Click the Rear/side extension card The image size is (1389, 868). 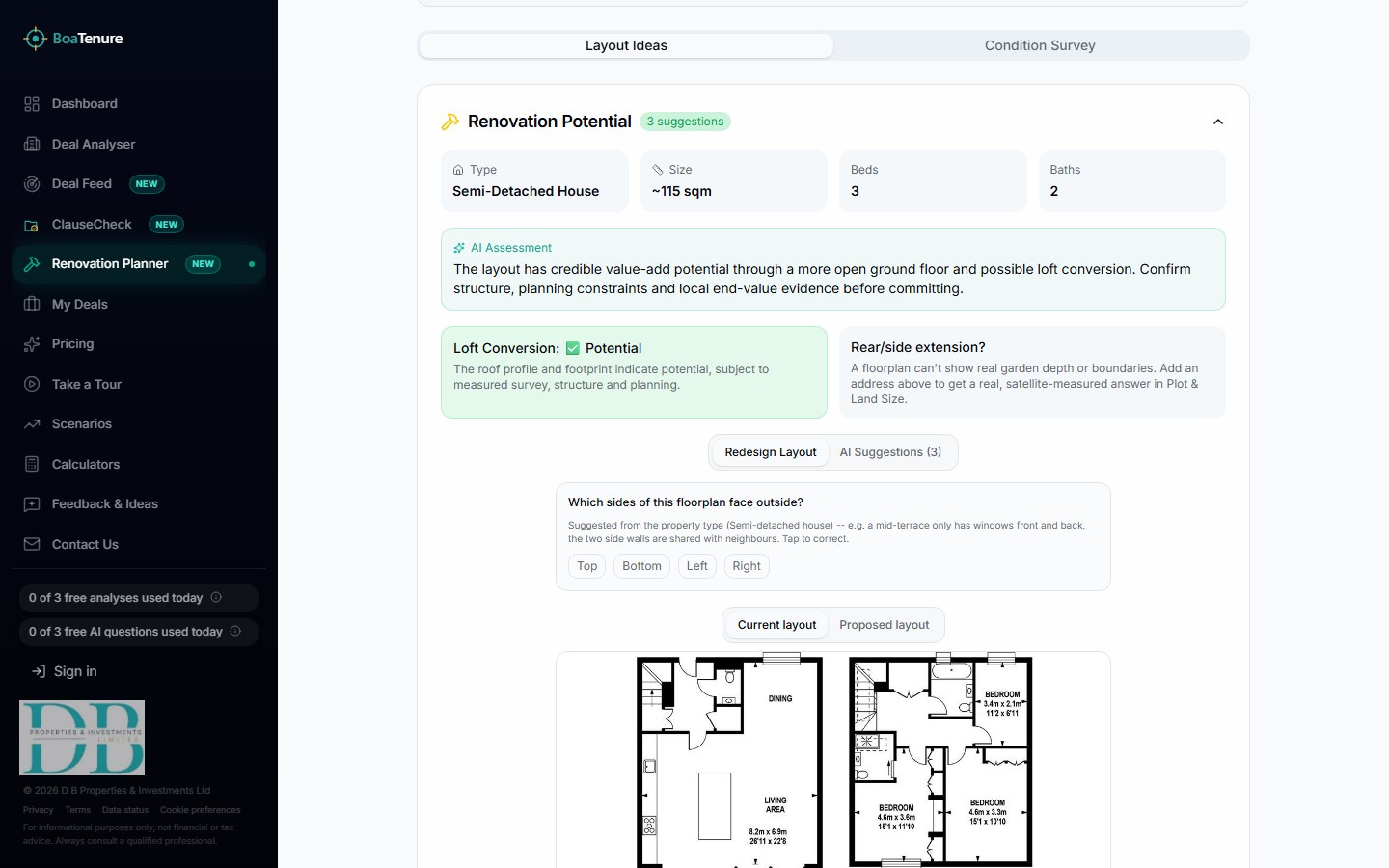click(1032, 372)
